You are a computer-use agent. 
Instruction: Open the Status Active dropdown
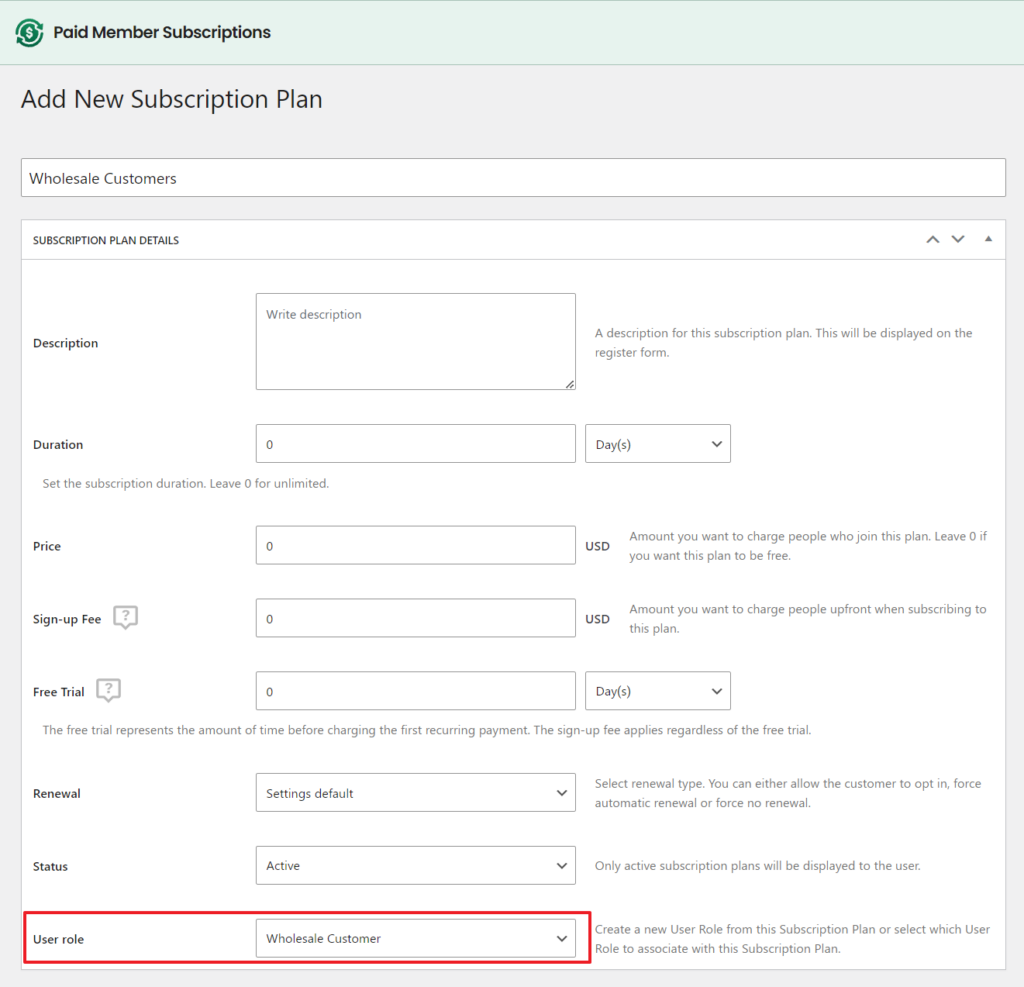click(415, 866)
